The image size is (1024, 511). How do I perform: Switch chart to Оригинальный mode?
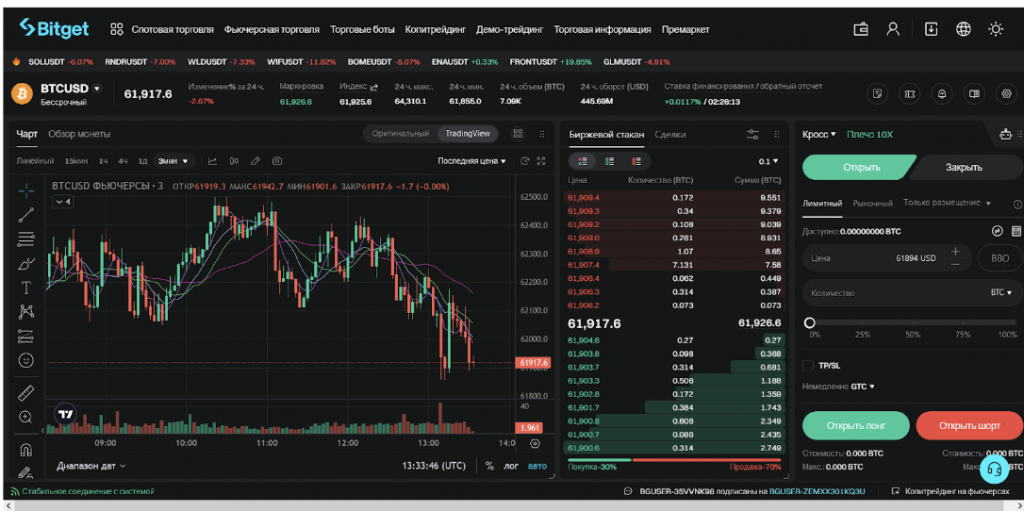tap(400, 133)
